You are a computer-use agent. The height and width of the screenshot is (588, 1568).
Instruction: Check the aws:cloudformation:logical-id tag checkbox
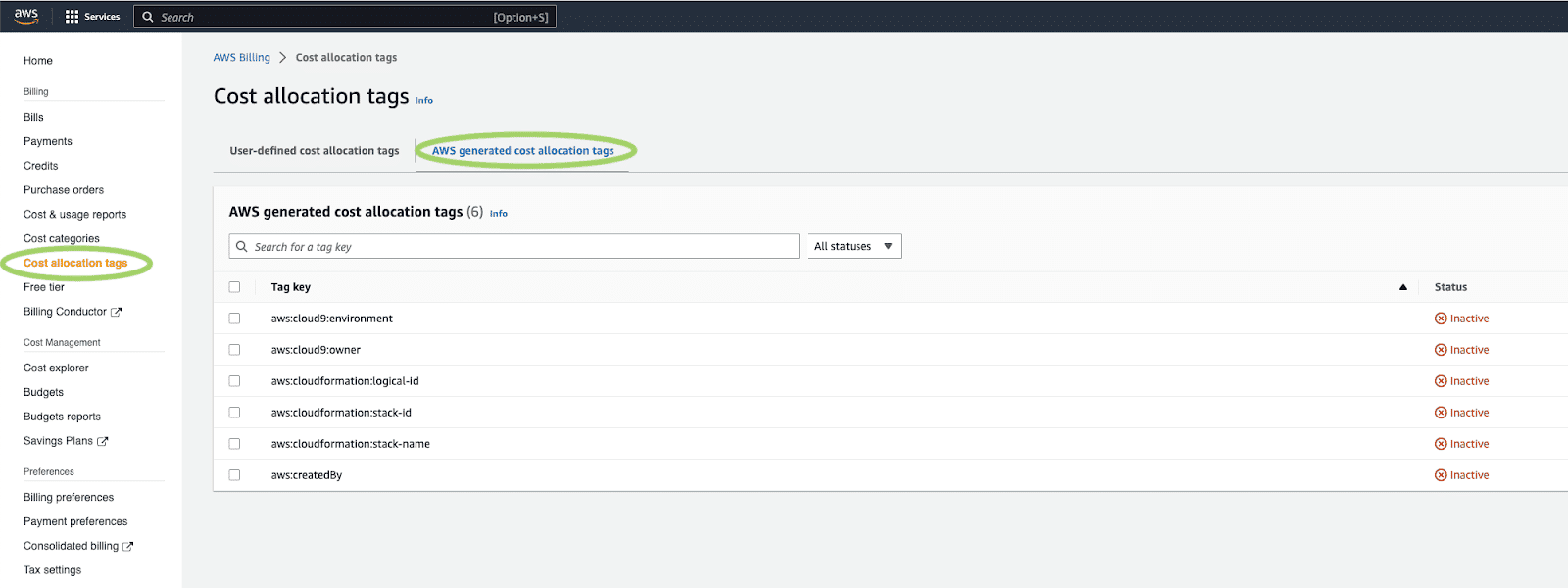click(234, 381)
